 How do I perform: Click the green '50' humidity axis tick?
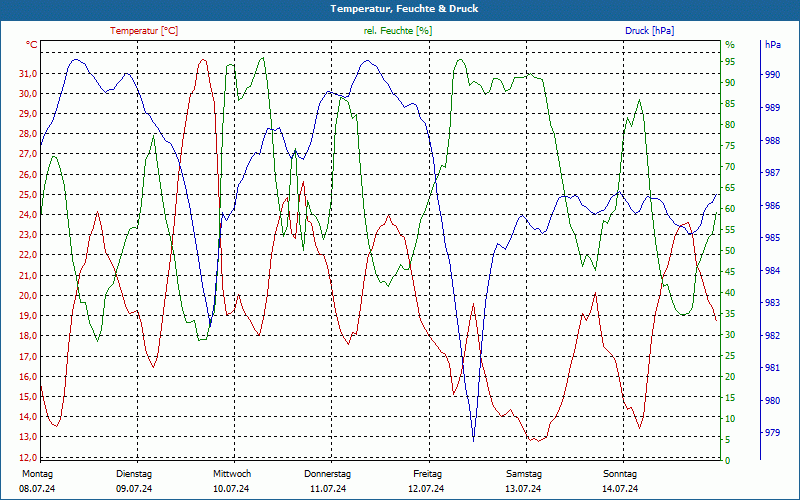(x=730, y=251)
